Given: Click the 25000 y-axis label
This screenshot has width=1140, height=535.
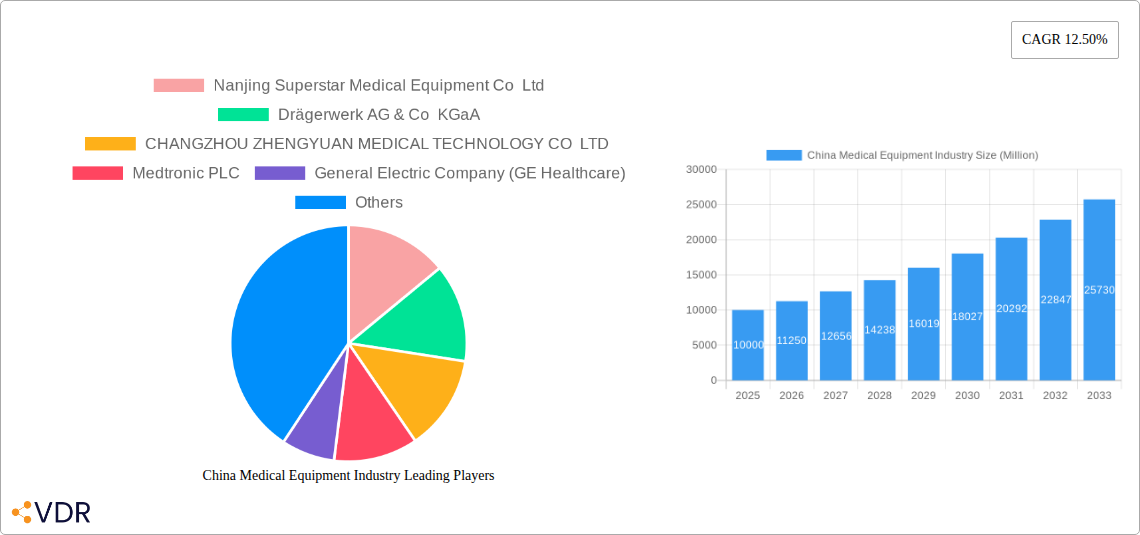Looking at the screenshot, I should pyautogui.click(x=701, y=204).
